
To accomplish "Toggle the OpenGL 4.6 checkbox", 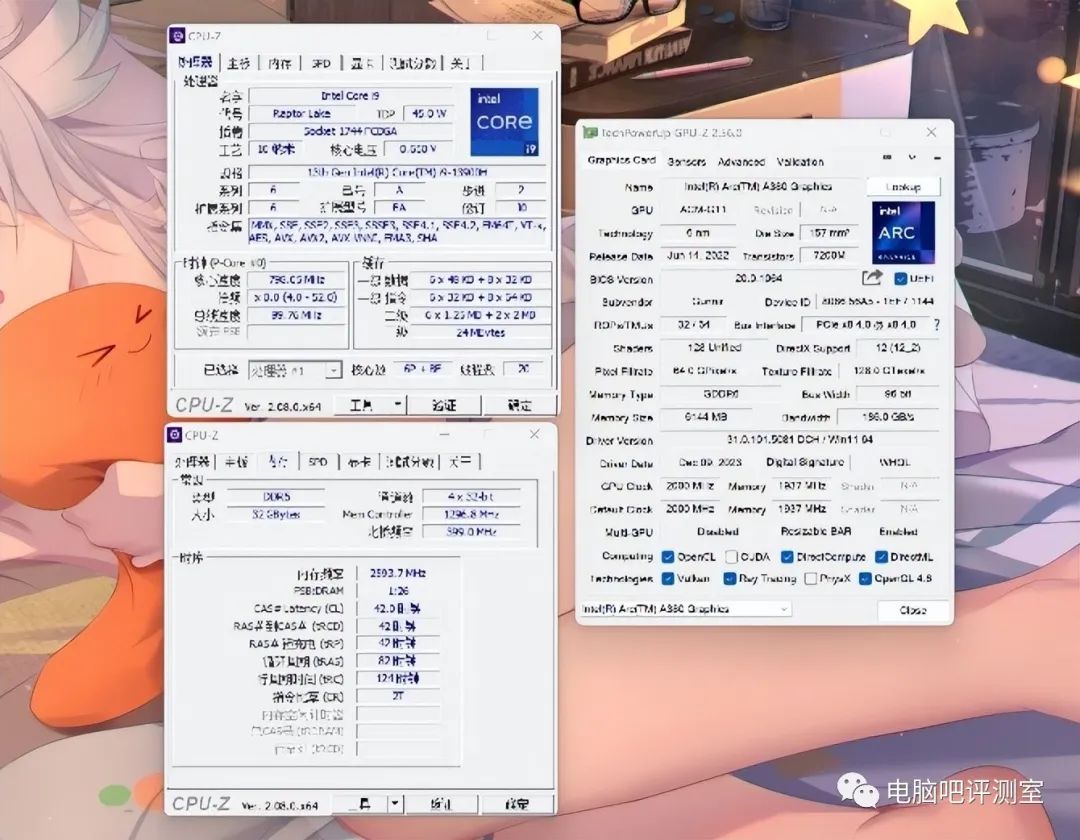I will tap(865, 578).
